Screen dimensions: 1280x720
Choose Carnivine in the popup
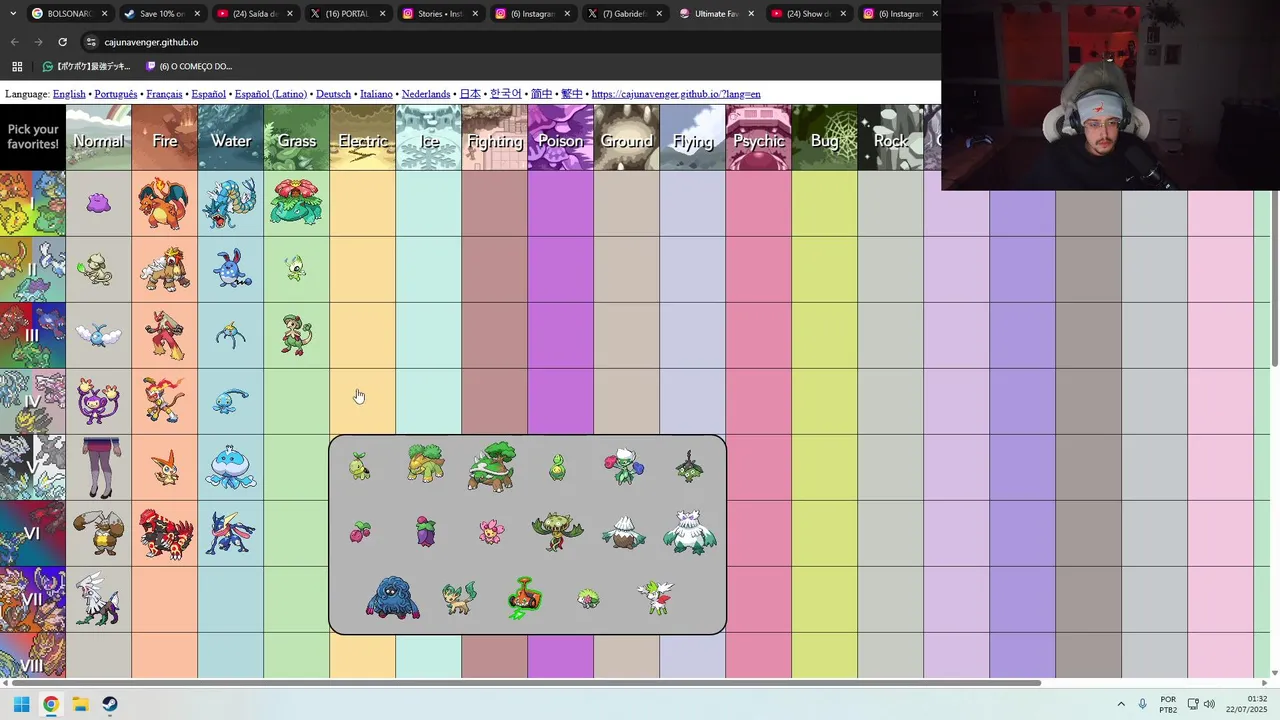click(557, 532)
